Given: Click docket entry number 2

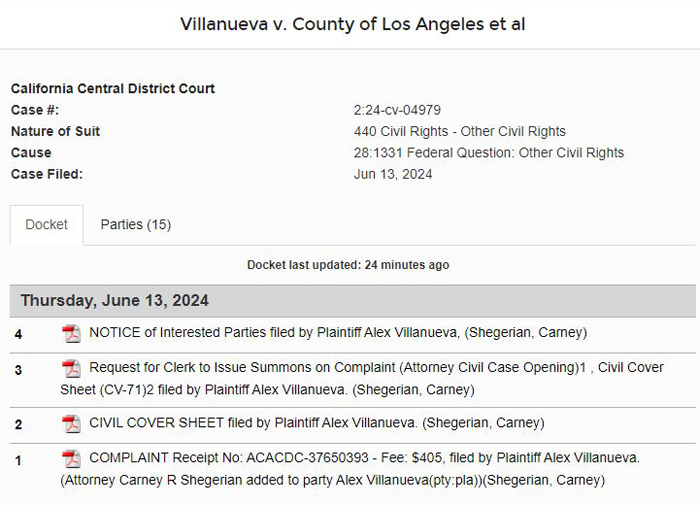Looking at the screenshot, I should coord(18,425).
